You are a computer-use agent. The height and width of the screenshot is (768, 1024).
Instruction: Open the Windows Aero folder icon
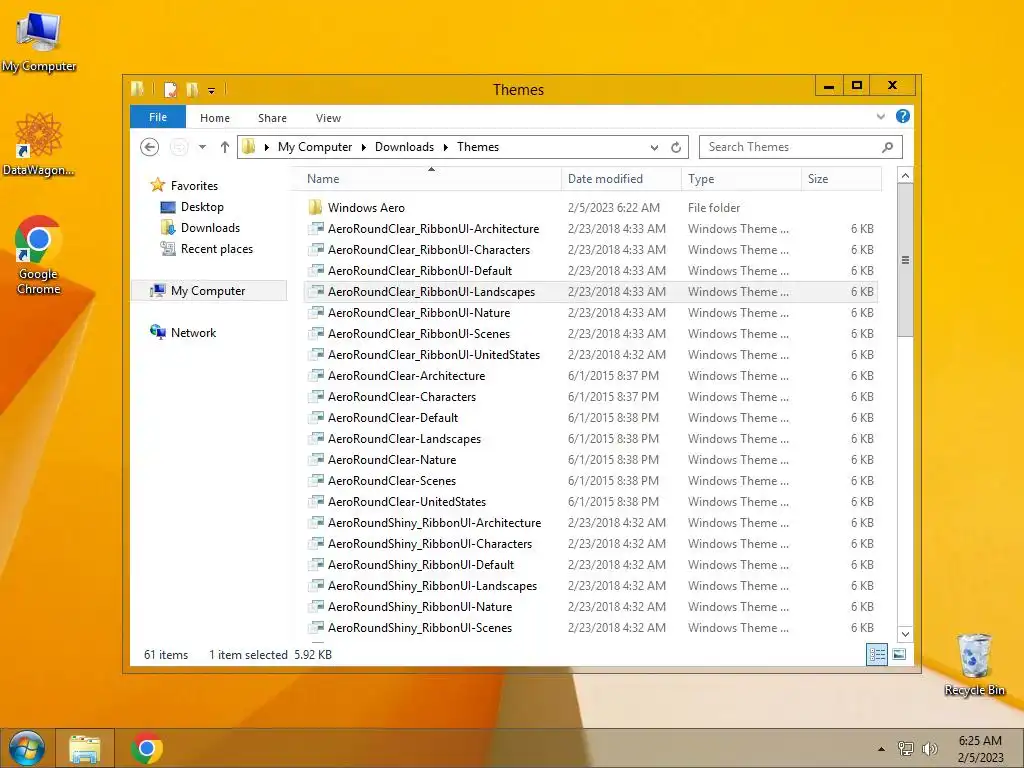[x=315, y=208]
